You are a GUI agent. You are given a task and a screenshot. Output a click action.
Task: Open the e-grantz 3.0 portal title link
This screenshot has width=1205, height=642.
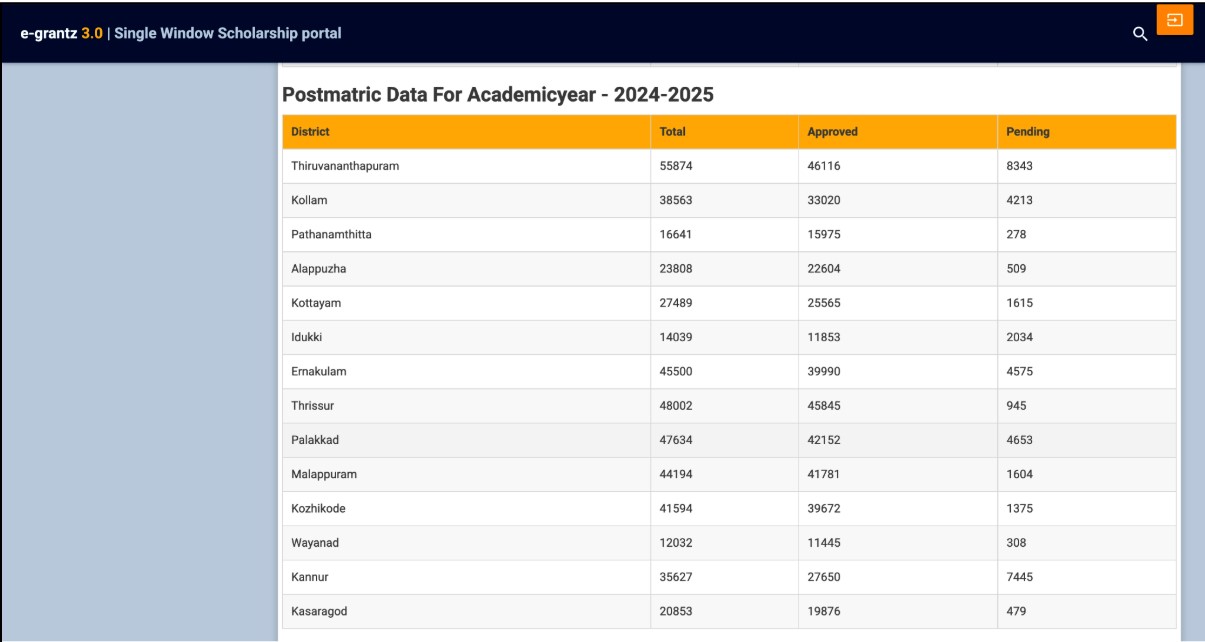(181, 33)
